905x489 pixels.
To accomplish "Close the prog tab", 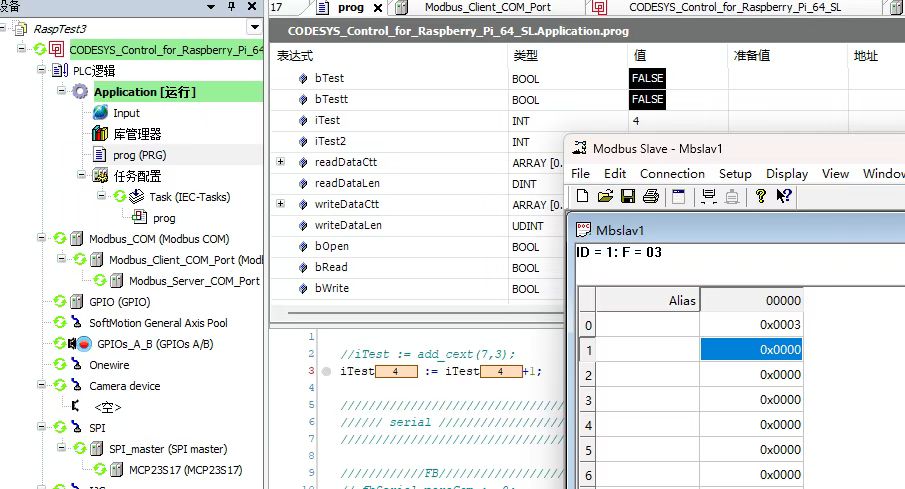I will (377, 8).
